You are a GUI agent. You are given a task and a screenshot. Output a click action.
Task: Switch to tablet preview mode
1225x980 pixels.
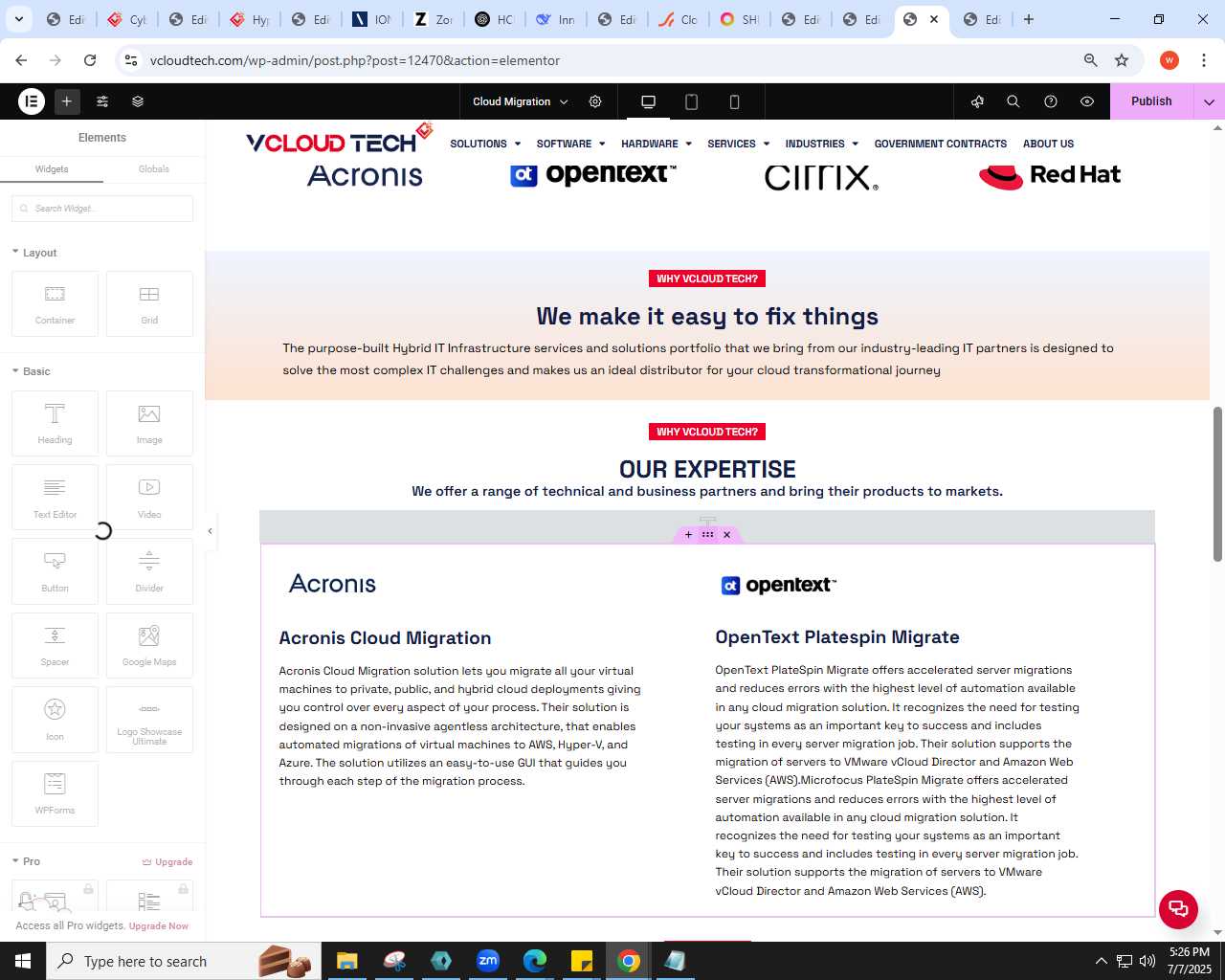click(x=691, y=101)
